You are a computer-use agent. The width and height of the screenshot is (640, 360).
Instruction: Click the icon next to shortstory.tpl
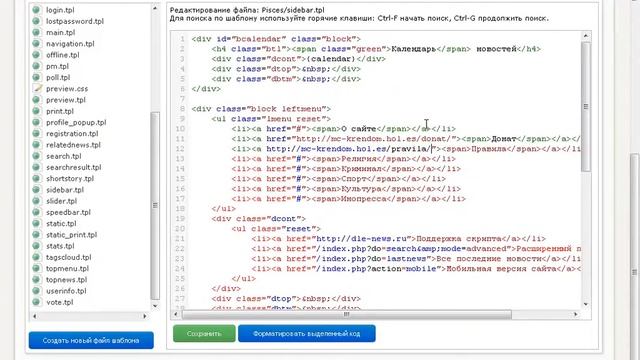pos(36,178)
